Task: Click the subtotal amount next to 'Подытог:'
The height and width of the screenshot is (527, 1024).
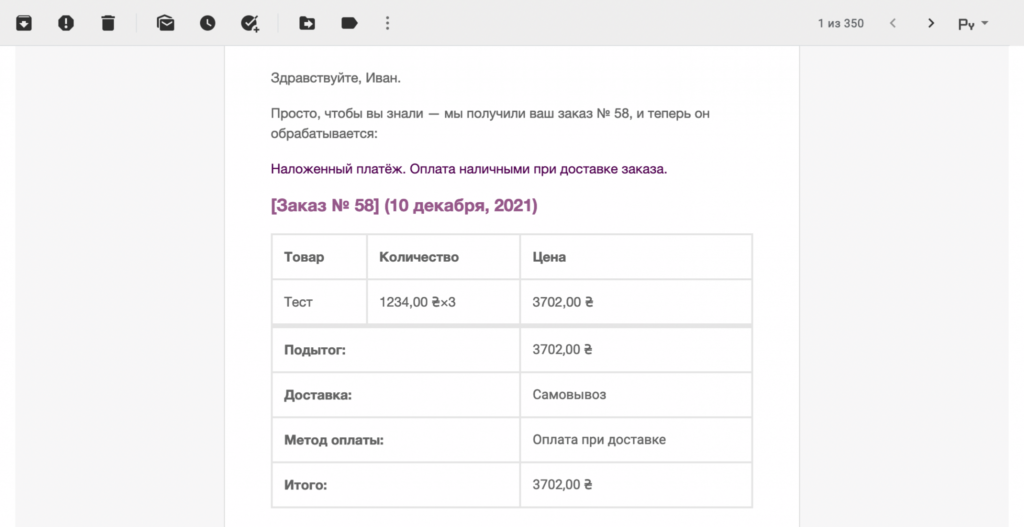Action: click(x=562, y=349)
